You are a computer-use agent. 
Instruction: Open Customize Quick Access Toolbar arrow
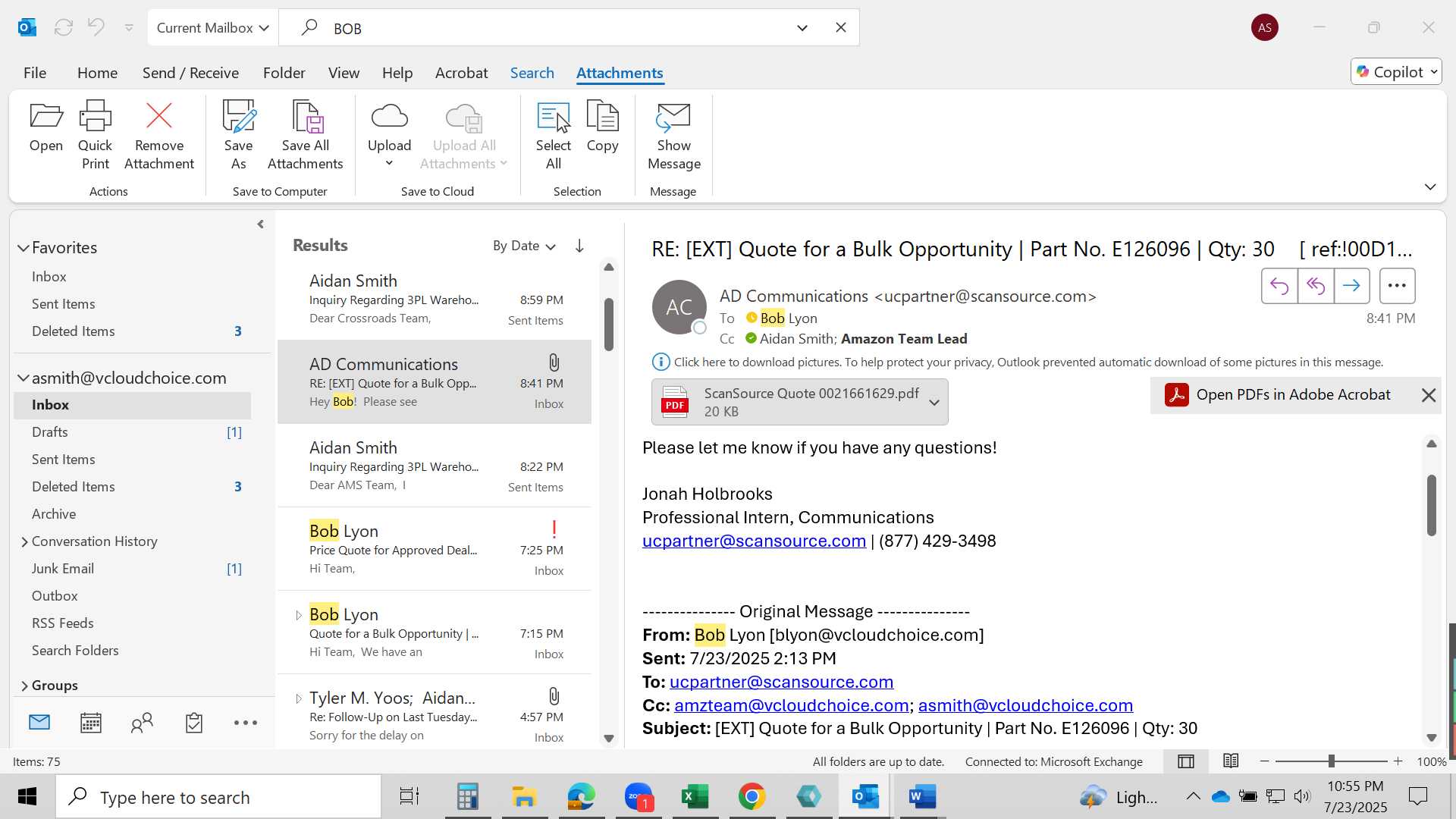pyautogui.click(x=129, y=28)
